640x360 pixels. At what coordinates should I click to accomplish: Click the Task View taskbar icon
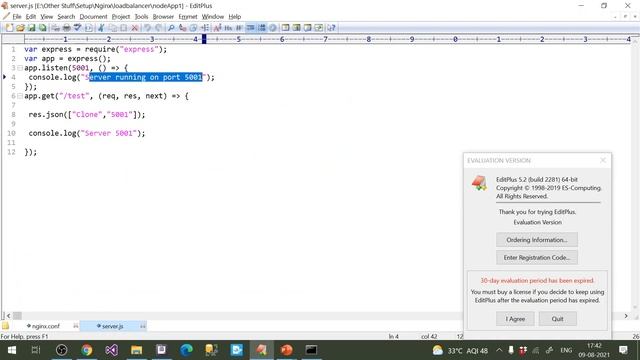point(36,350)
